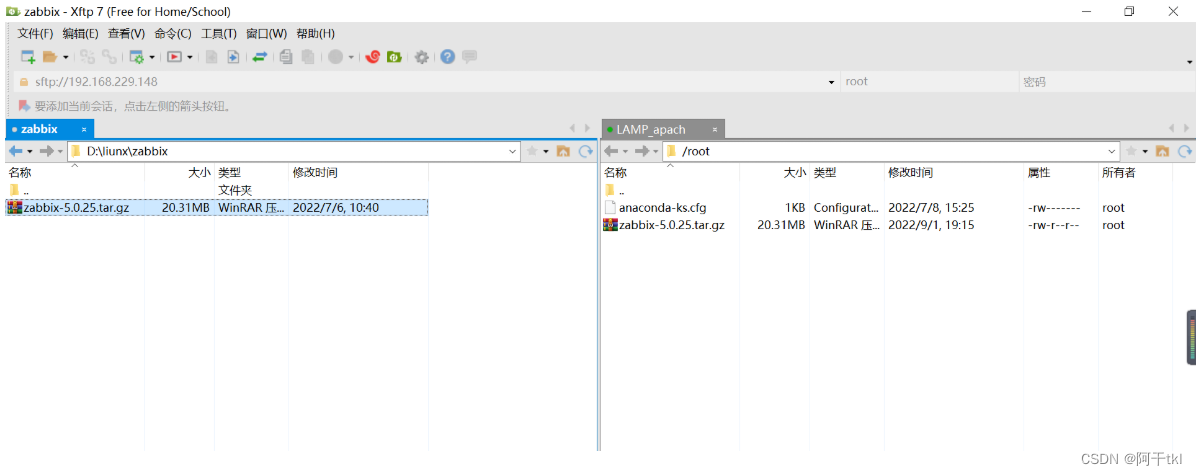Screen dimensions: 1197x475
Task: Switch to the zabbix local tab
Action: 40,129
